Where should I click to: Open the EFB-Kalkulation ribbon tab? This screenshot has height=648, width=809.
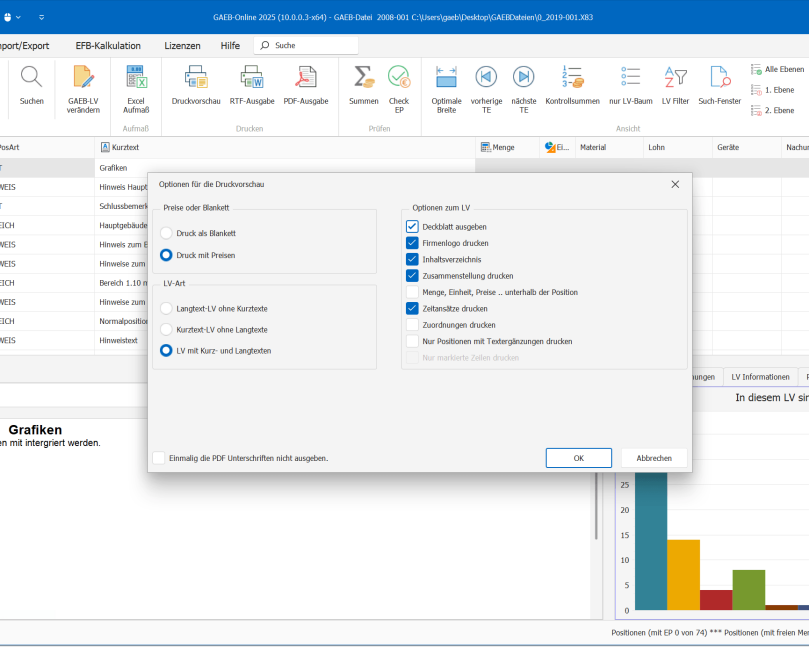108,45
